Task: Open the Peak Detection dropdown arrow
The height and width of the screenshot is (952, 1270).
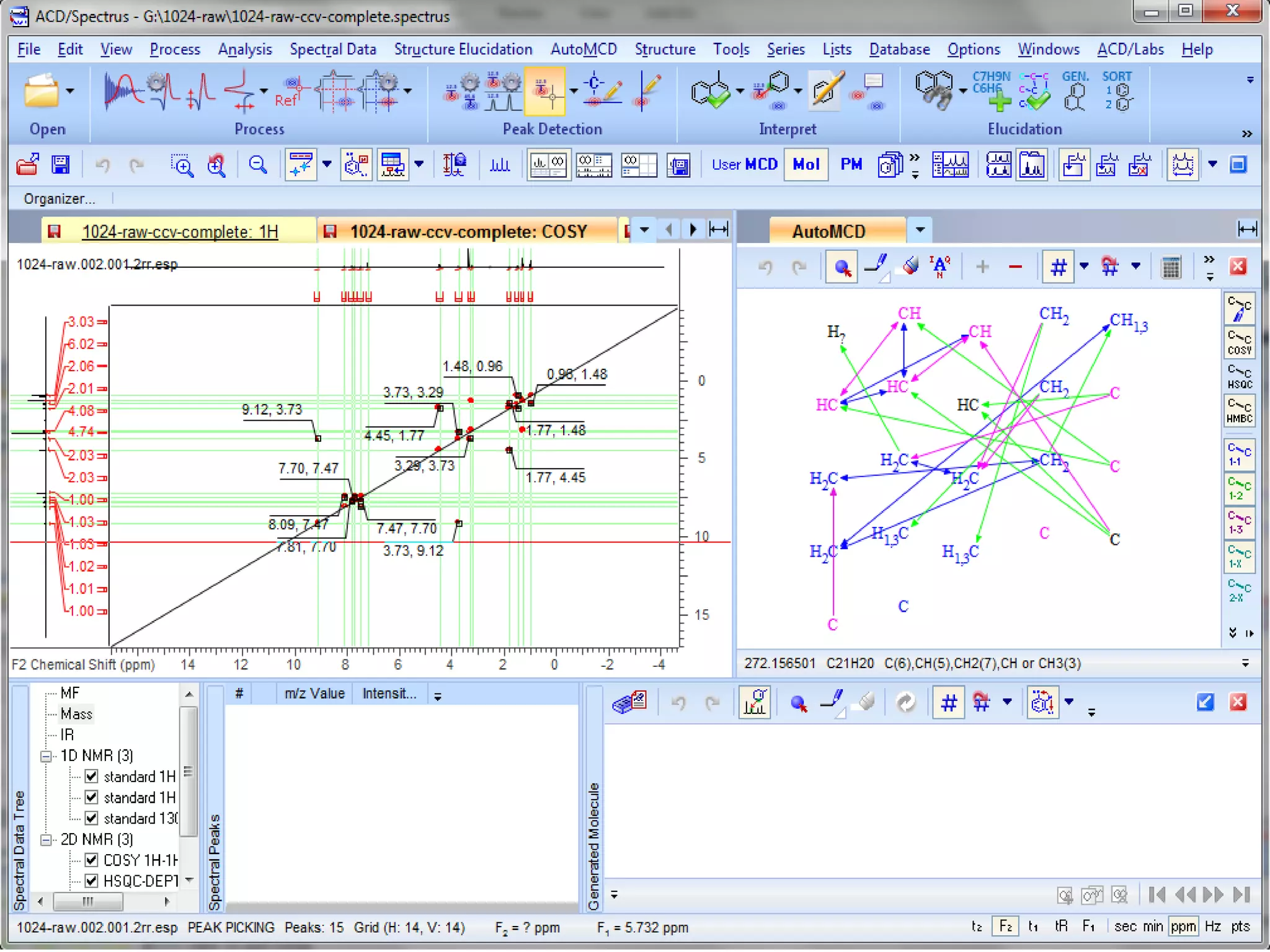Action: tap(574, 92)
